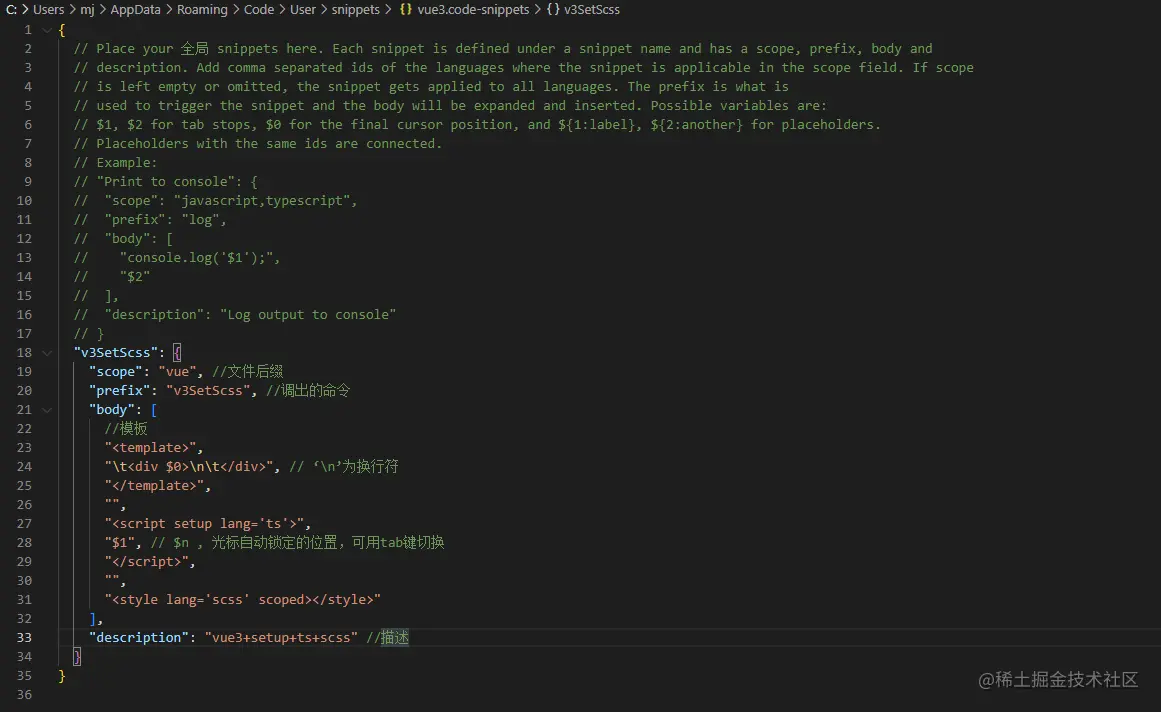The width and height of the screenshot is (1161, 712).
Task: Click the empty string "" on line 30
Action: tap(112, 580)
